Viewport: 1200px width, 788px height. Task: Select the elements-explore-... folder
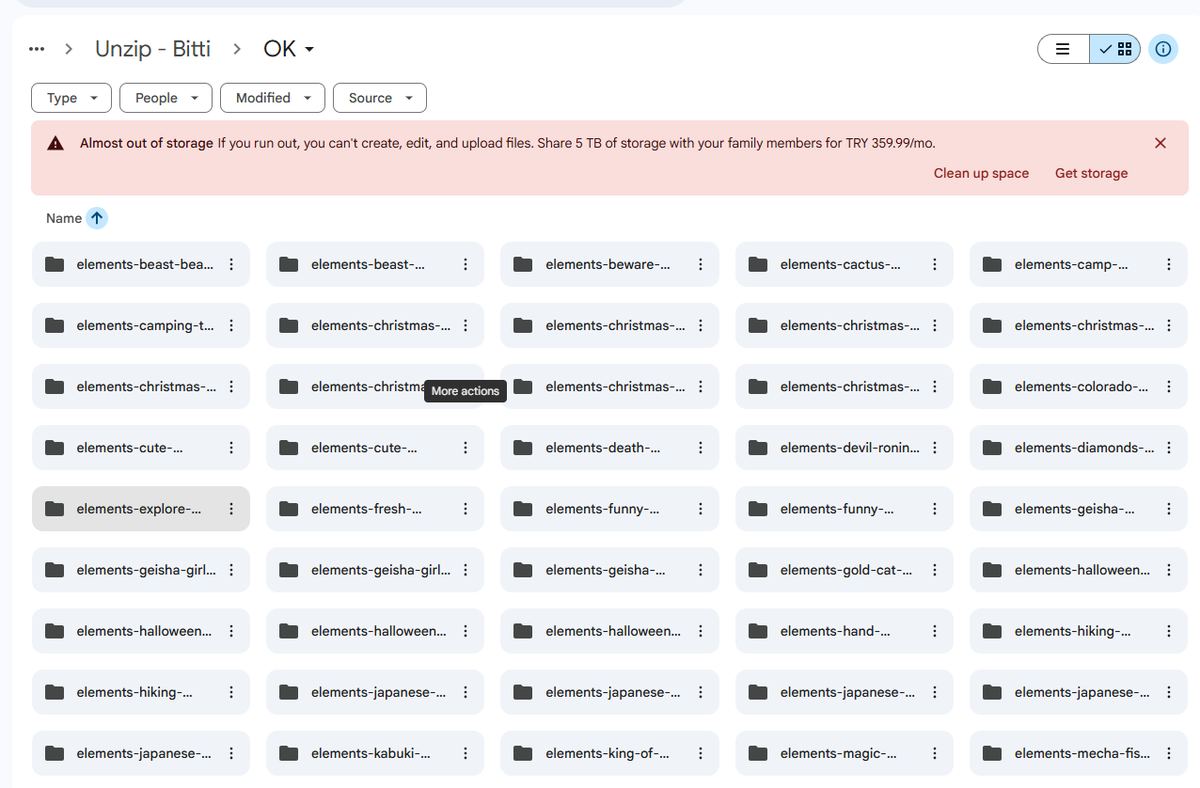(141, 508)
